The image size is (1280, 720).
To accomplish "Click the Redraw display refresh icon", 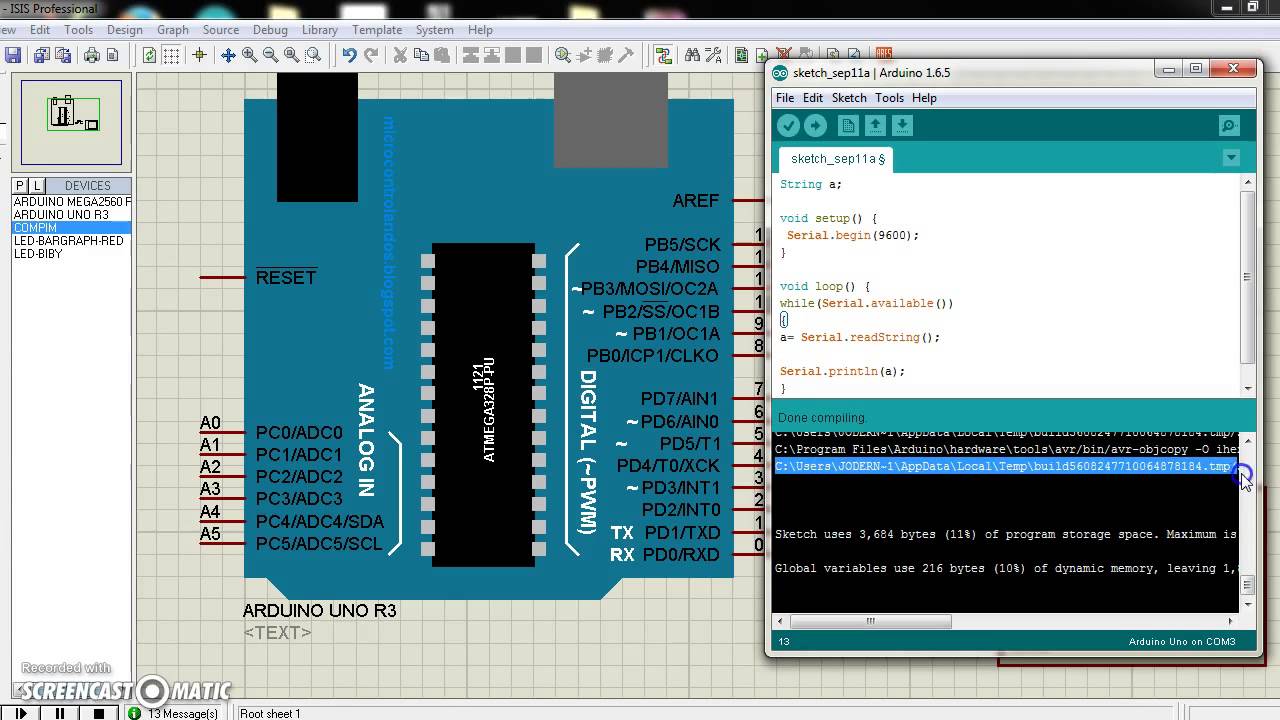I will coord(150,56).
